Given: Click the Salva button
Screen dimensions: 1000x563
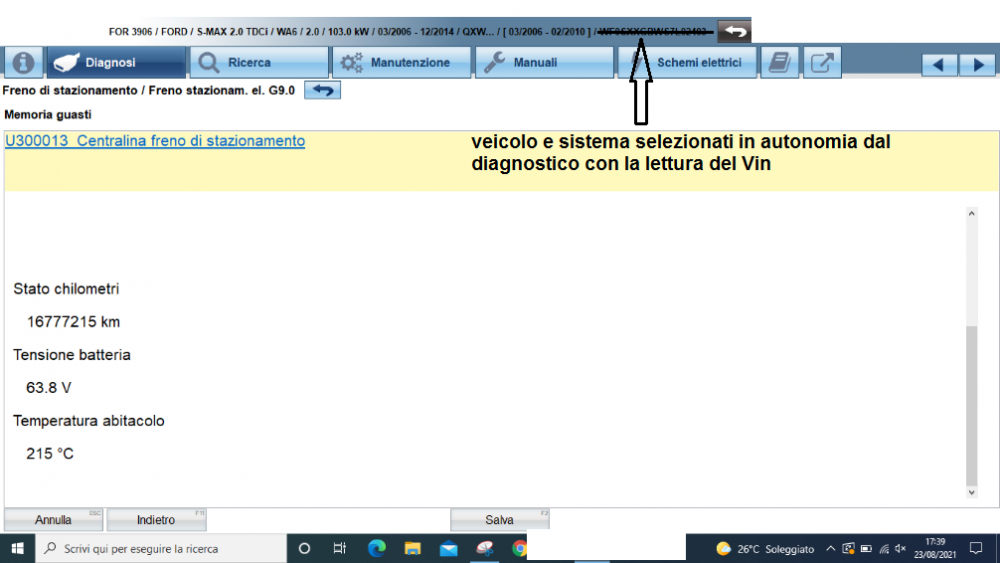Looking at the screenshot, I should pyautogui.click(x=499, y=520).
